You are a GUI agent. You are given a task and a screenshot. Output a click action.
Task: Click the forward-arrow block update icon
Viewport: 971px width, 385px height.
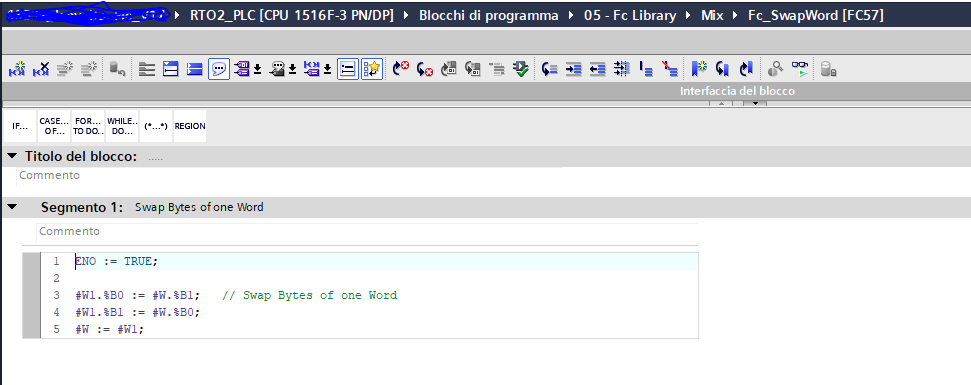pyautogui.click(x=449, y=69)
